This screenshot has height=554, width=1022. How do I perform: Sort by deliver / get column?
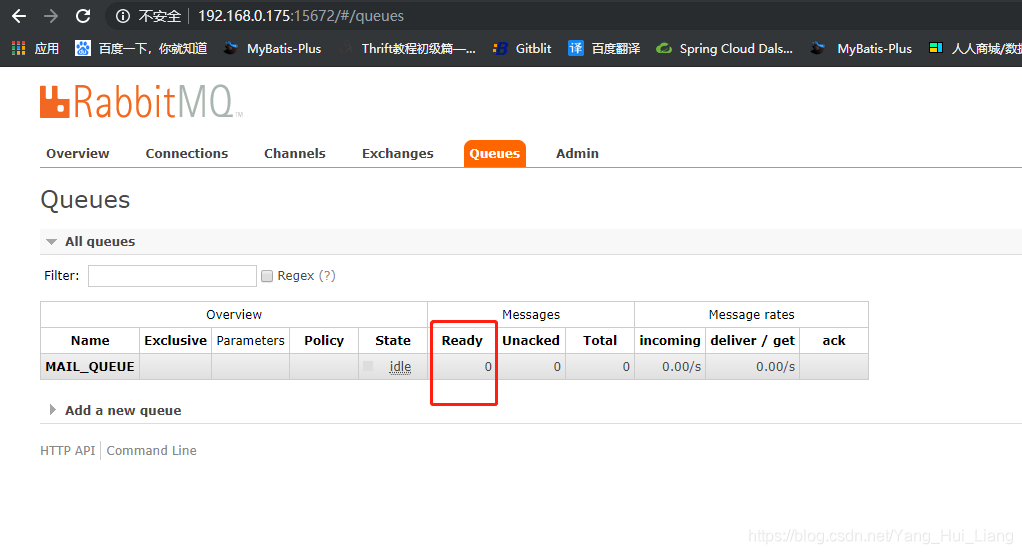pos(753,341)
